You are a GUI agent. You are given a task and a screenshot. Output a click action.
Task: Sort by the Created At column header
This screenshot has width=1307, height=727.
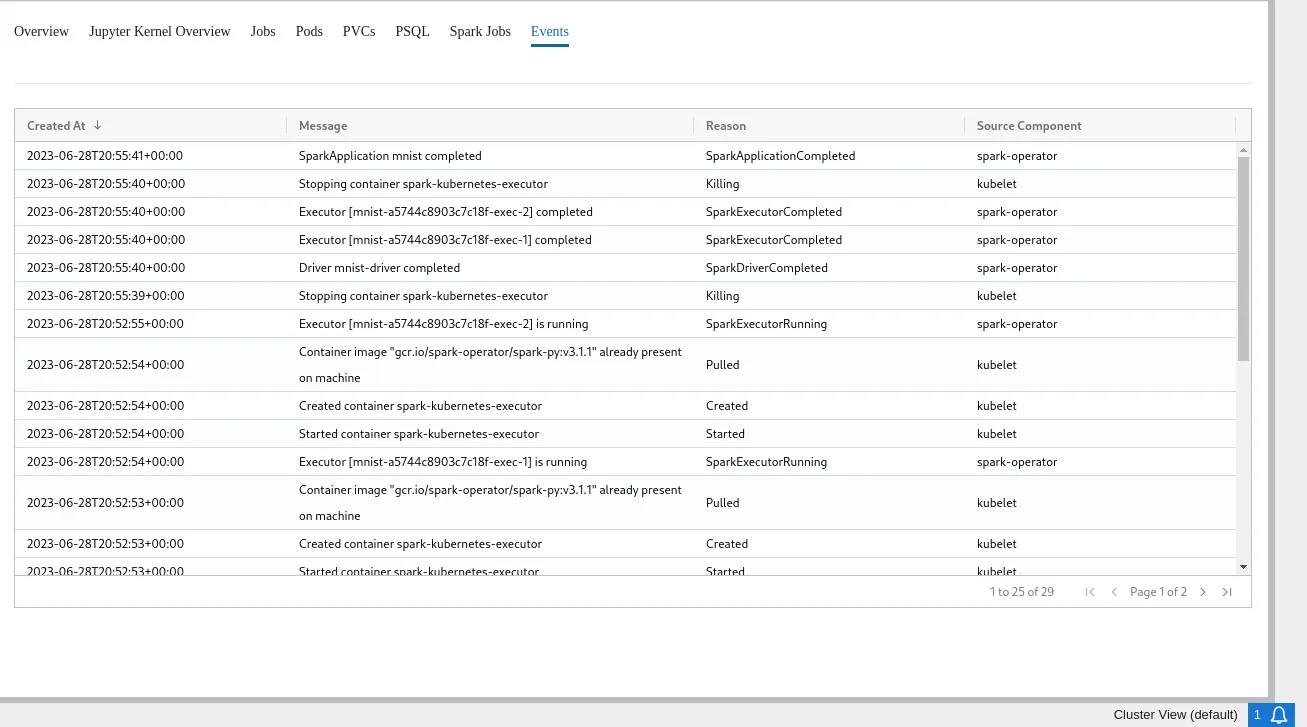pyautogui.click(x=56, y=126)
